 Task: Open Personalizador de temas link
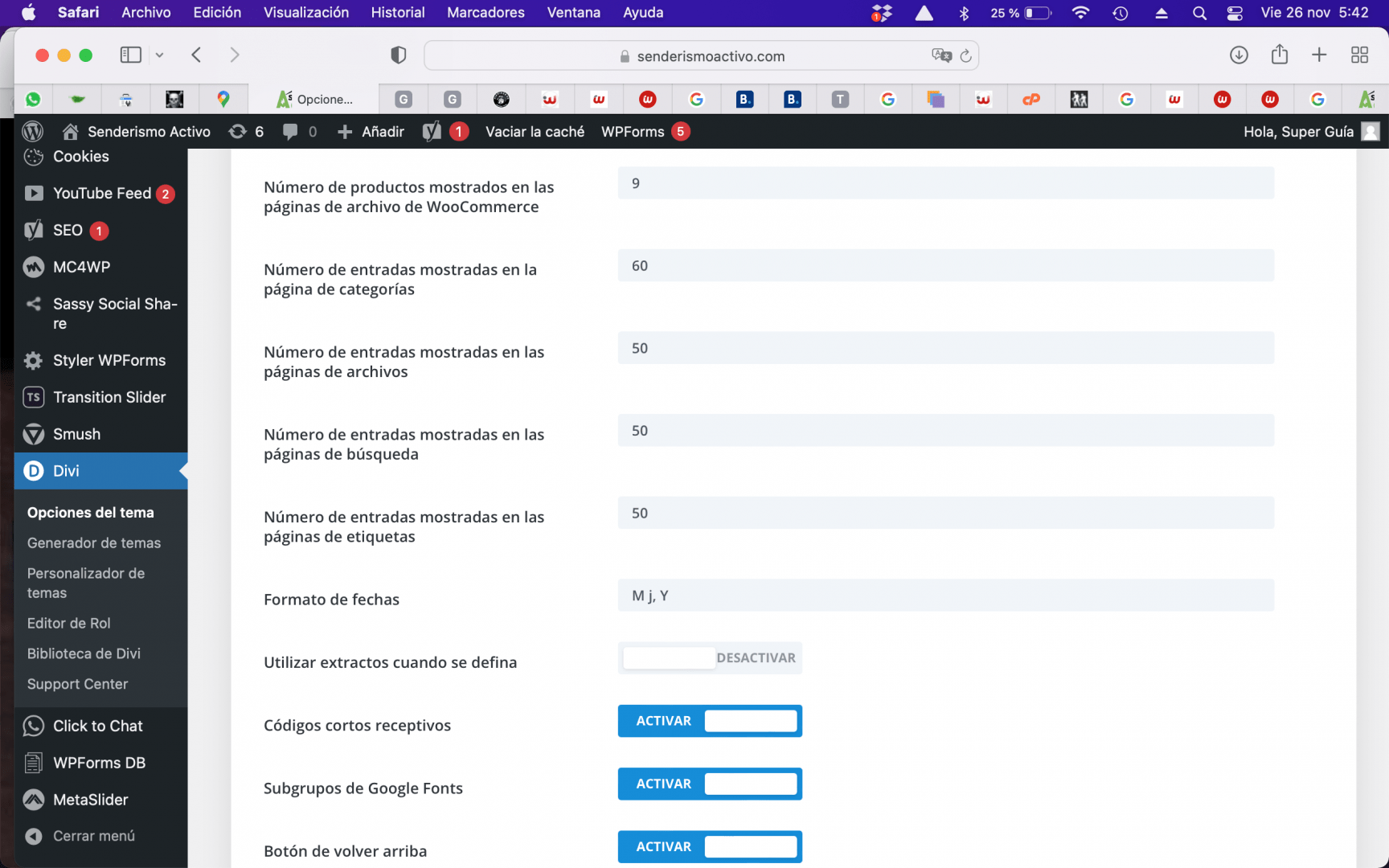[86, 583]
